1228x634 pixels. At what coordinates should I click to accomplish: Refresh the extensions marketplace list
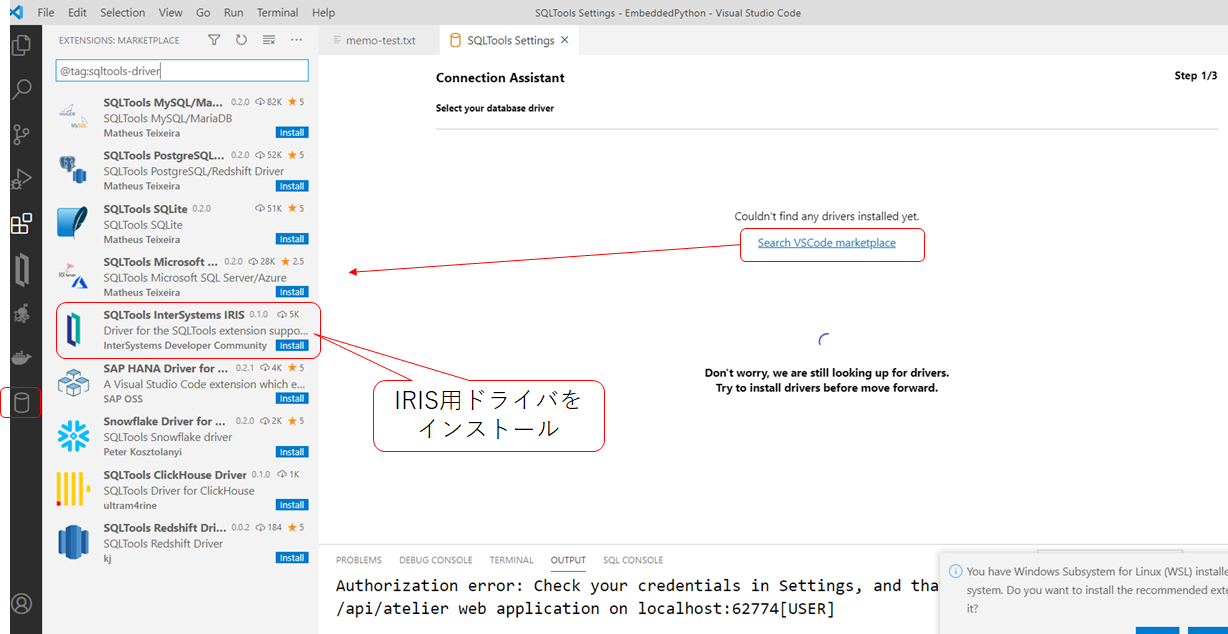[241, 40]
